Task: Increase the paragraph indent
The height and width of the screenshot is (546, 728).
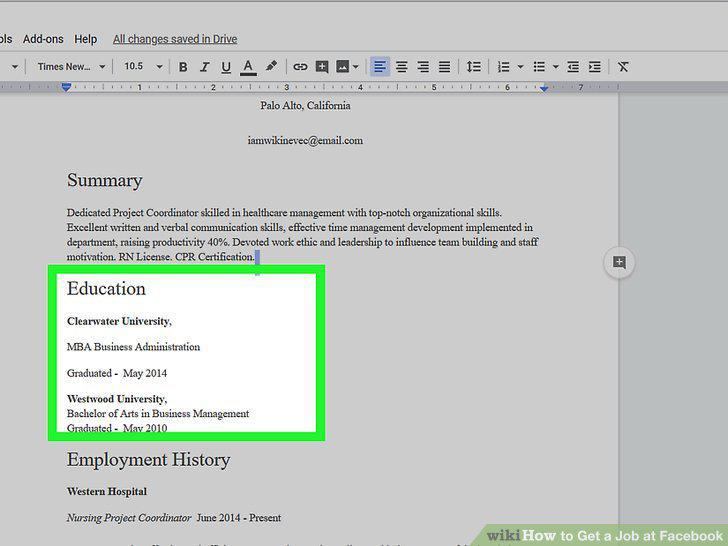Action: tap(595, 67)
